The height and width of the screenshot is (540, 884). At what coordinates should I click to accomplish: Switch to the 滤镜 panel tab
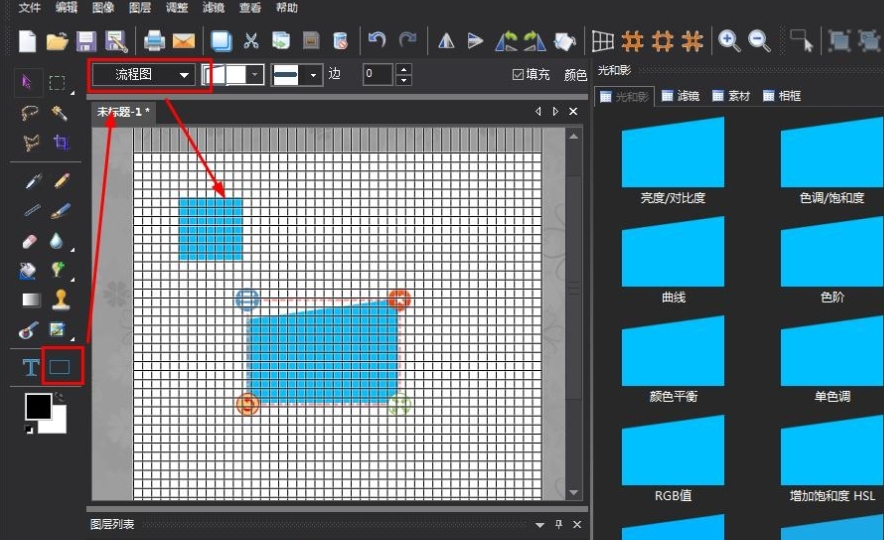pyautogui.click(x=680, y=96)
